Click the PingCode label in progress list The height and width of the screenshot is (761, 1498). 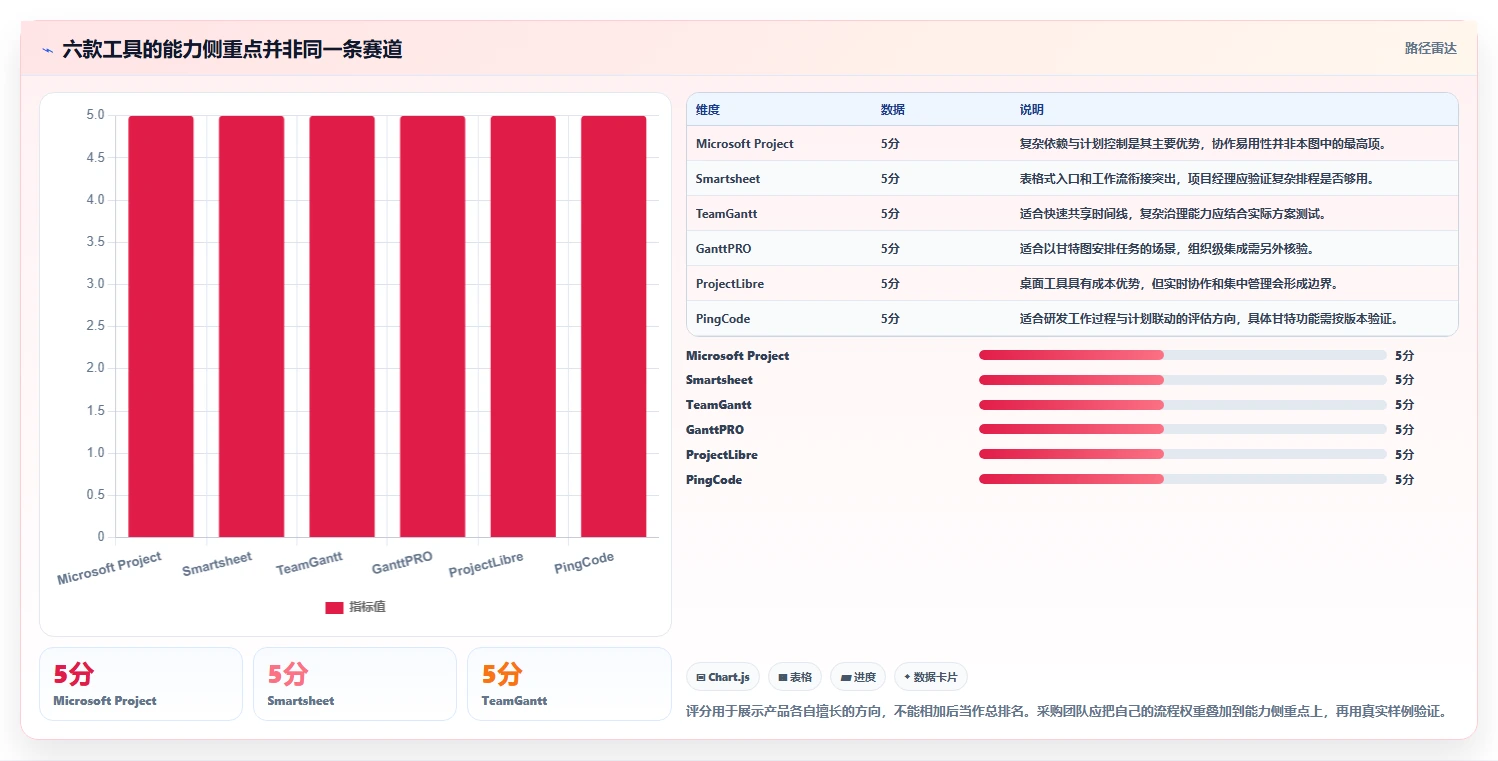(x=714, y=480)
